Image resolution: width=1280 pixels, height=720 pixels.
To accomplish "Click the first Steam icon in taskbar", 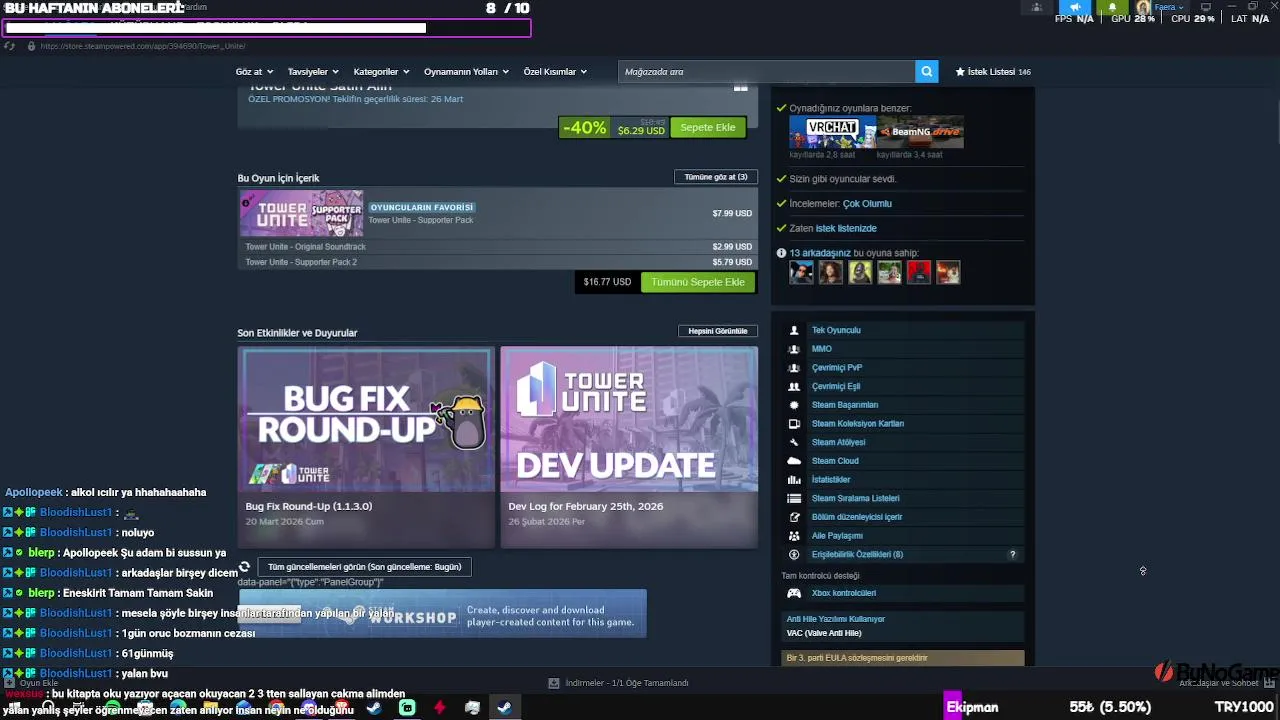I will pos(373,708).
